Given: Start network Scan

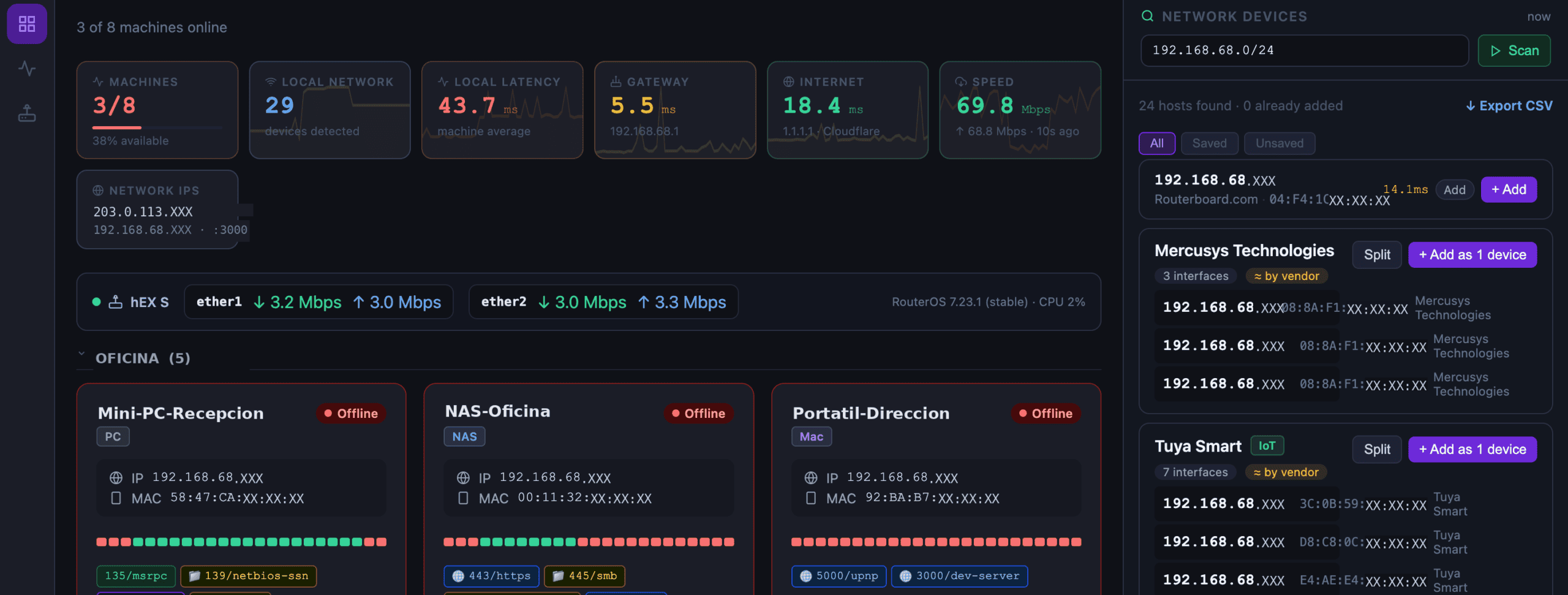Looking at the screenshot, I should coord(1514,51).
